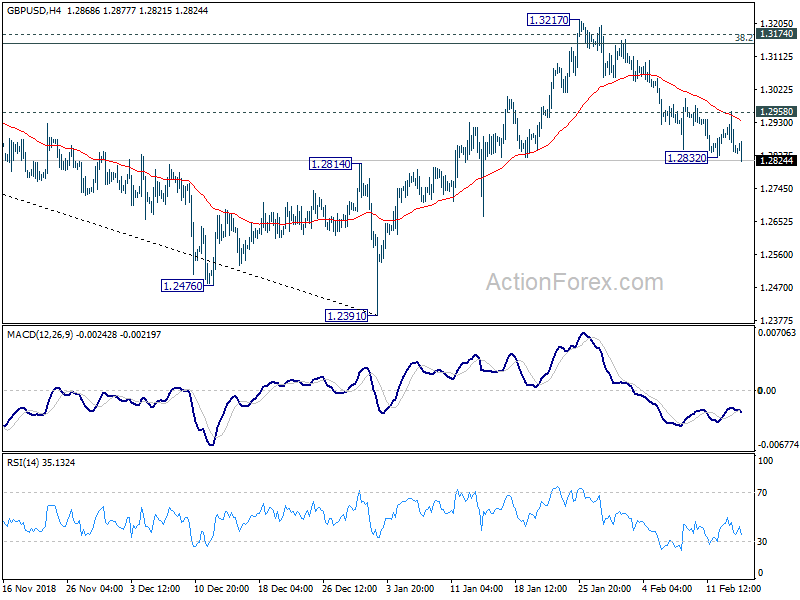Screen dimensions: 800x600
Task: Click the MACD 0.00 zero scale value
Action: tap(767, 391)
